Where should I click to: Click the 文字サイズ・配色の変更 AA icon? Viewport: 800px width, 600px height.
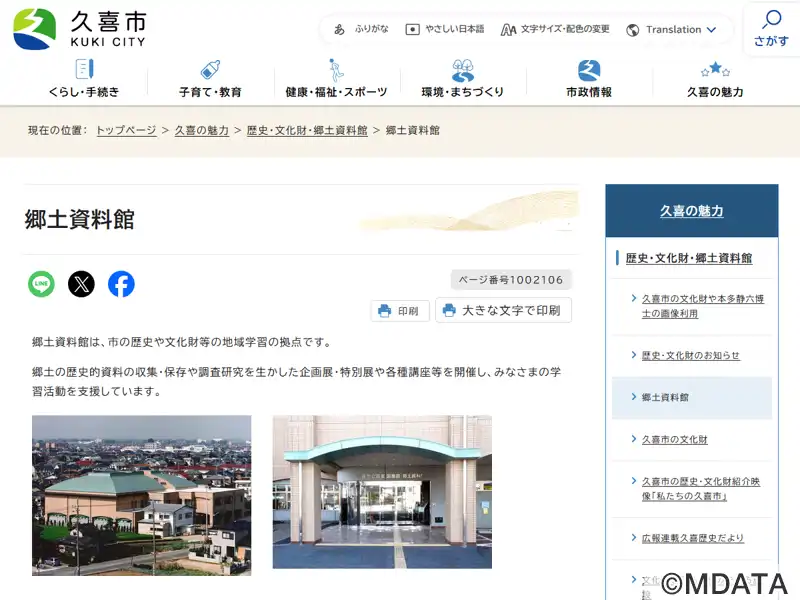point(508,30)
